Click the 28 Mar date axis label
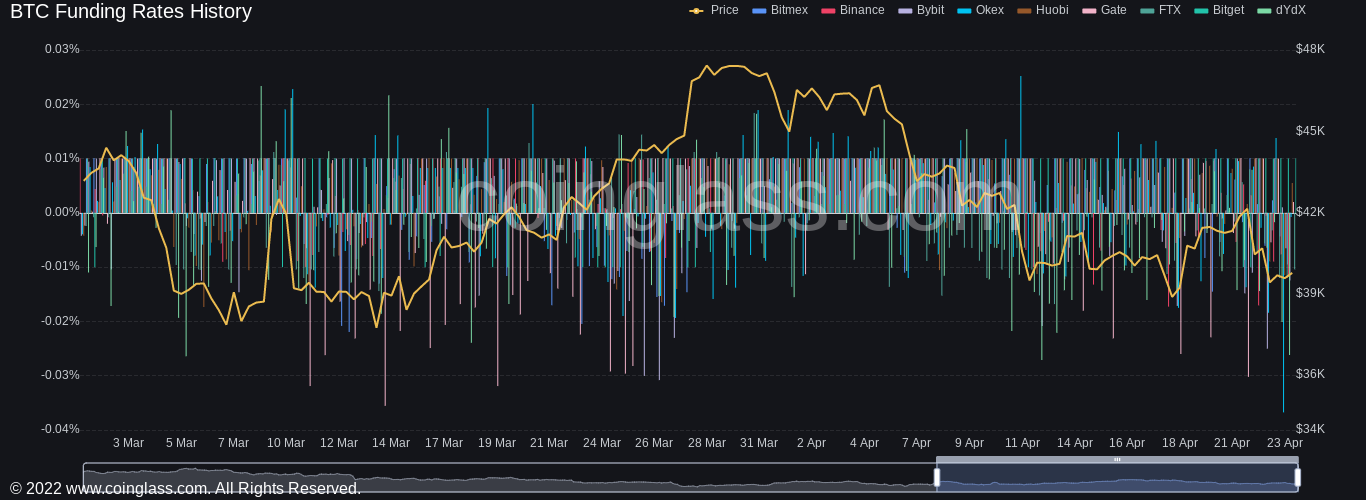The image size is (1366, 500). [707, 443]
